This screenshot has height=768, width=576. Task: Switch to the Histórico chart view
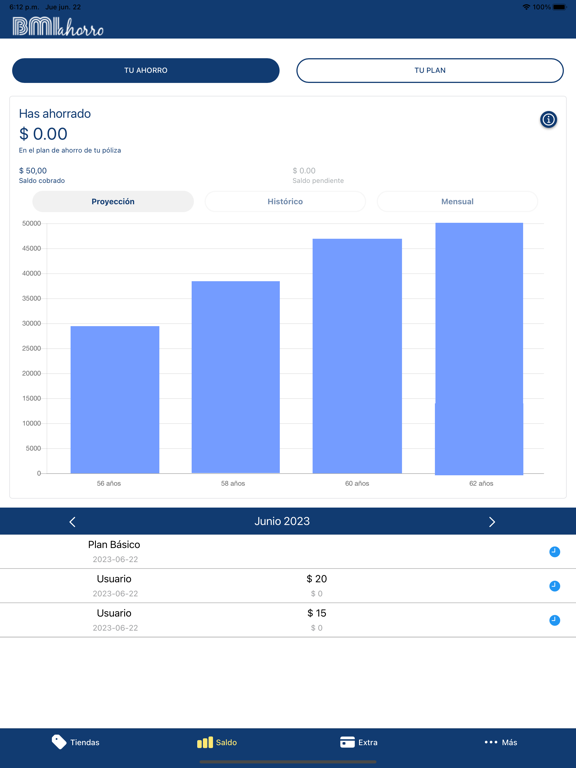coord(285,201)
